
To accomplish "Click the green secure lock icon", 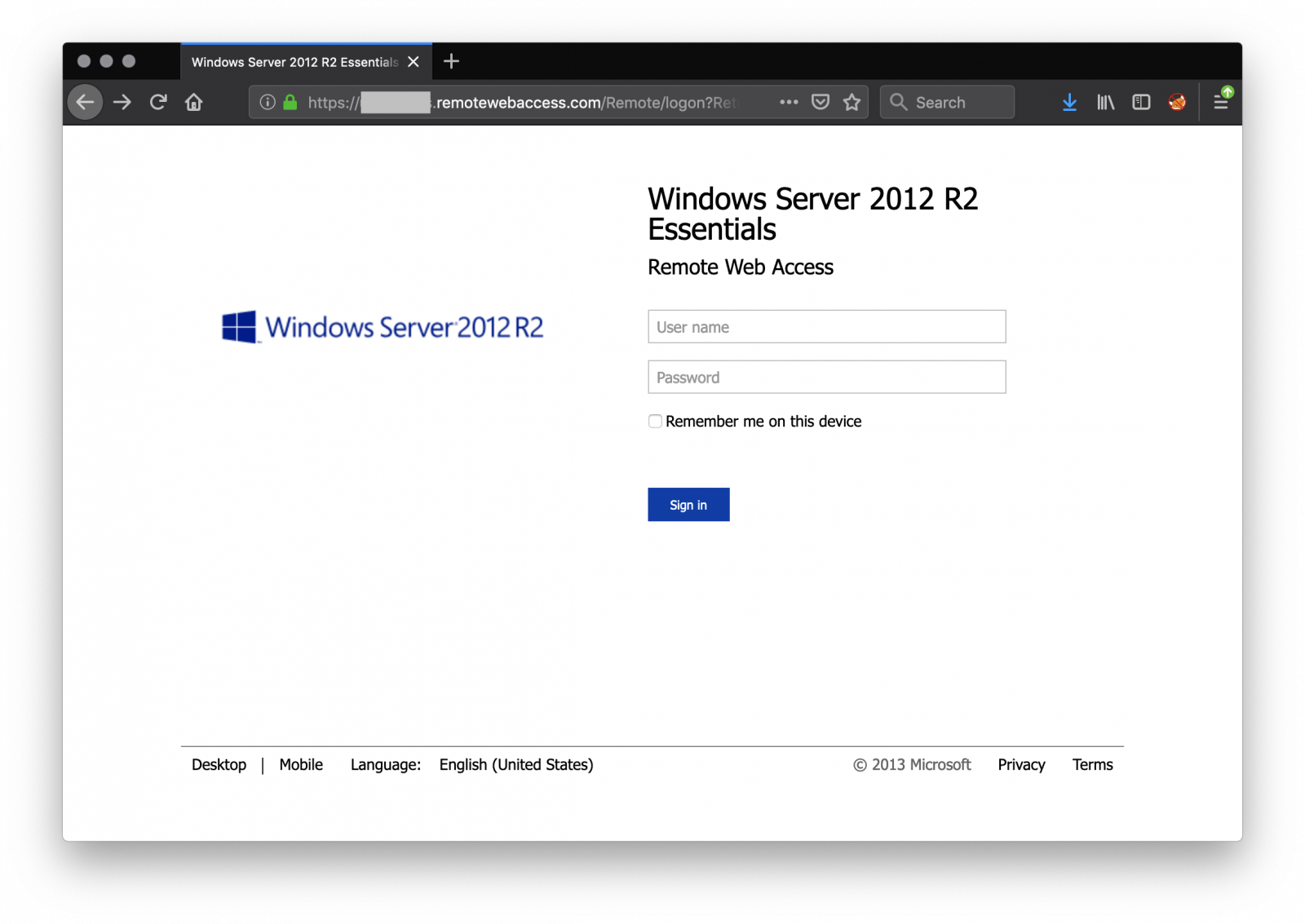I will pos(290,102).
